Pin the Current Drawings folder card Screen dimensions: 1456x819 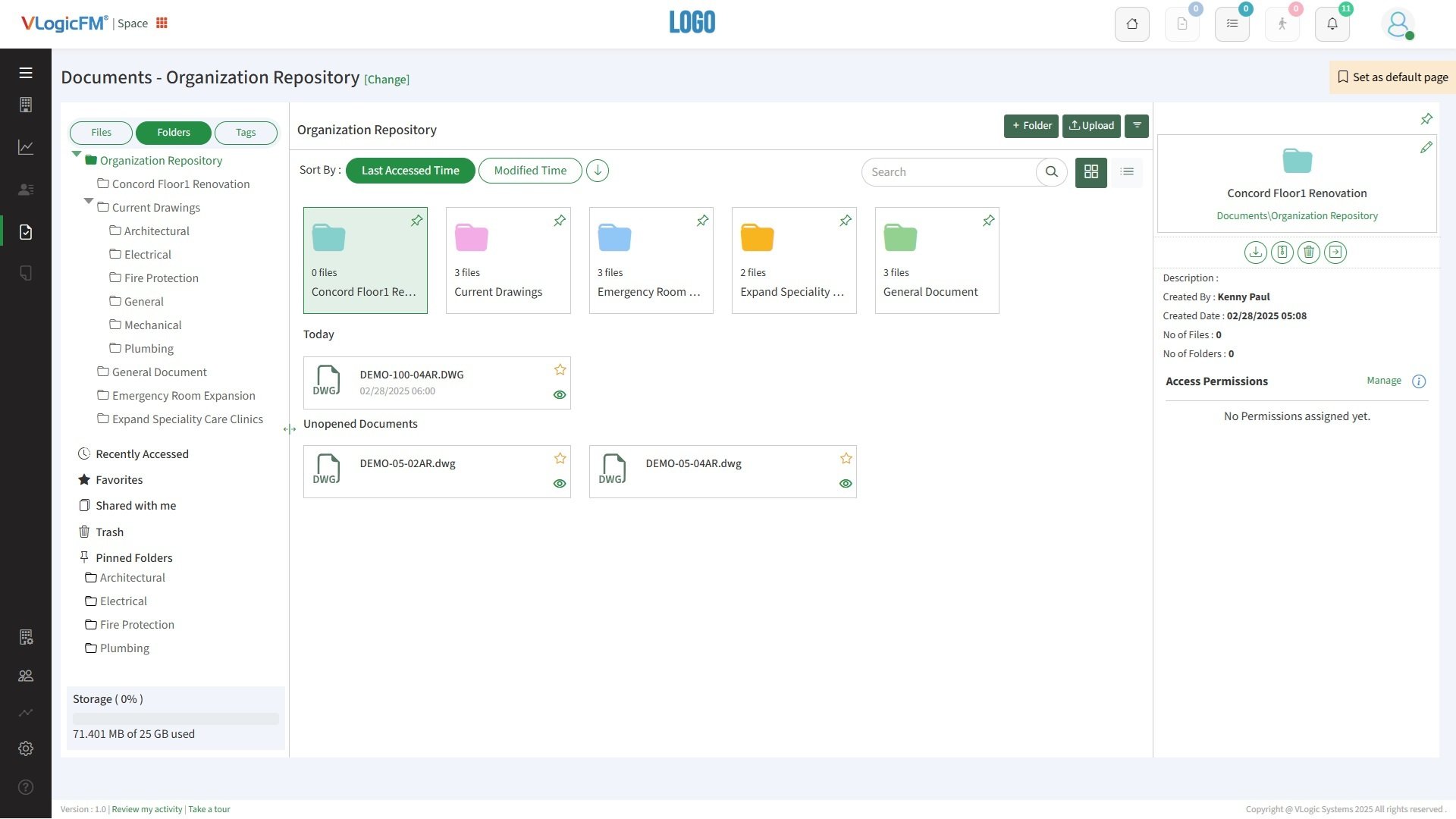tap(559, 221)
